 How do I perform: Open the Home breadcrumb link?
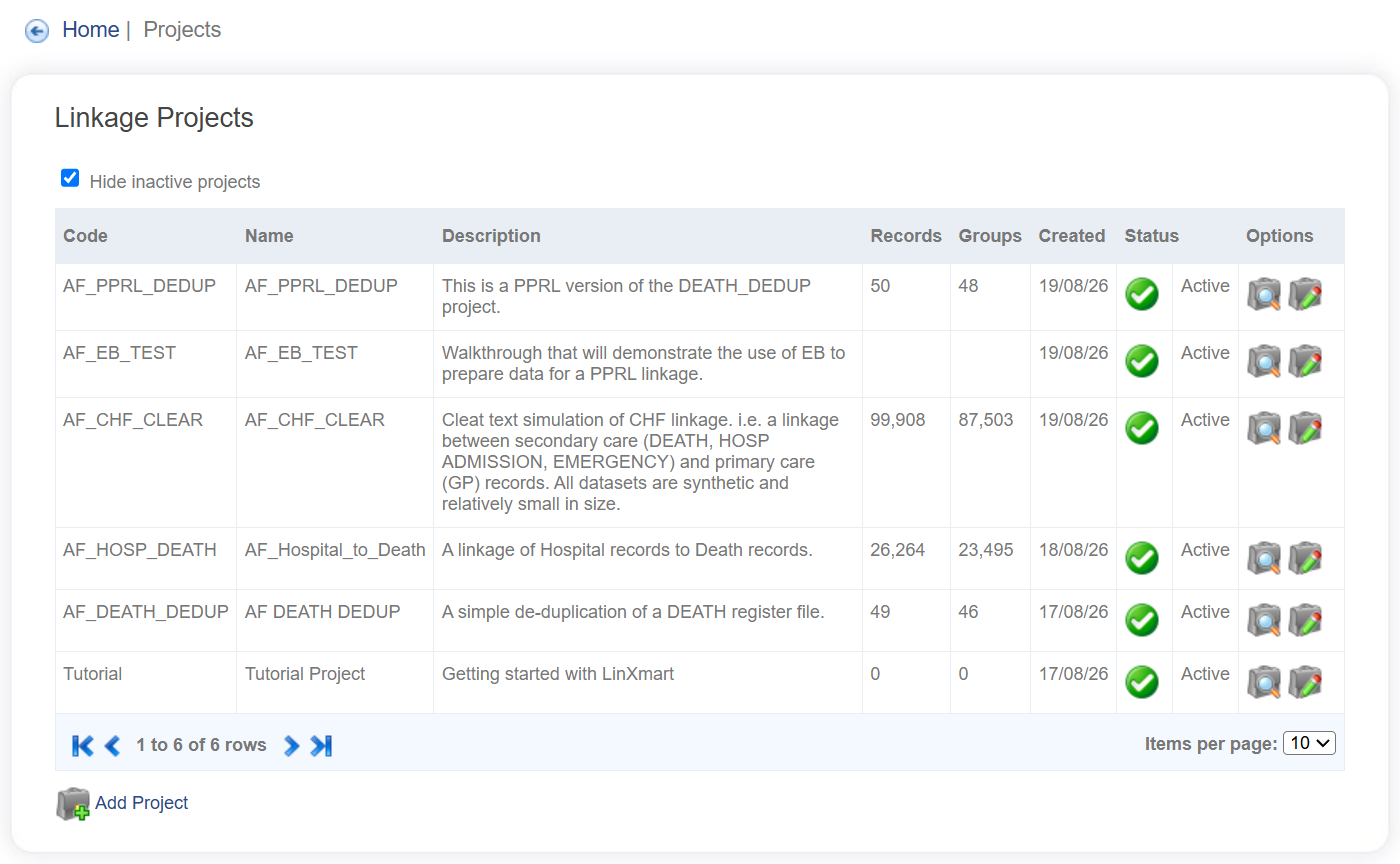90,30
